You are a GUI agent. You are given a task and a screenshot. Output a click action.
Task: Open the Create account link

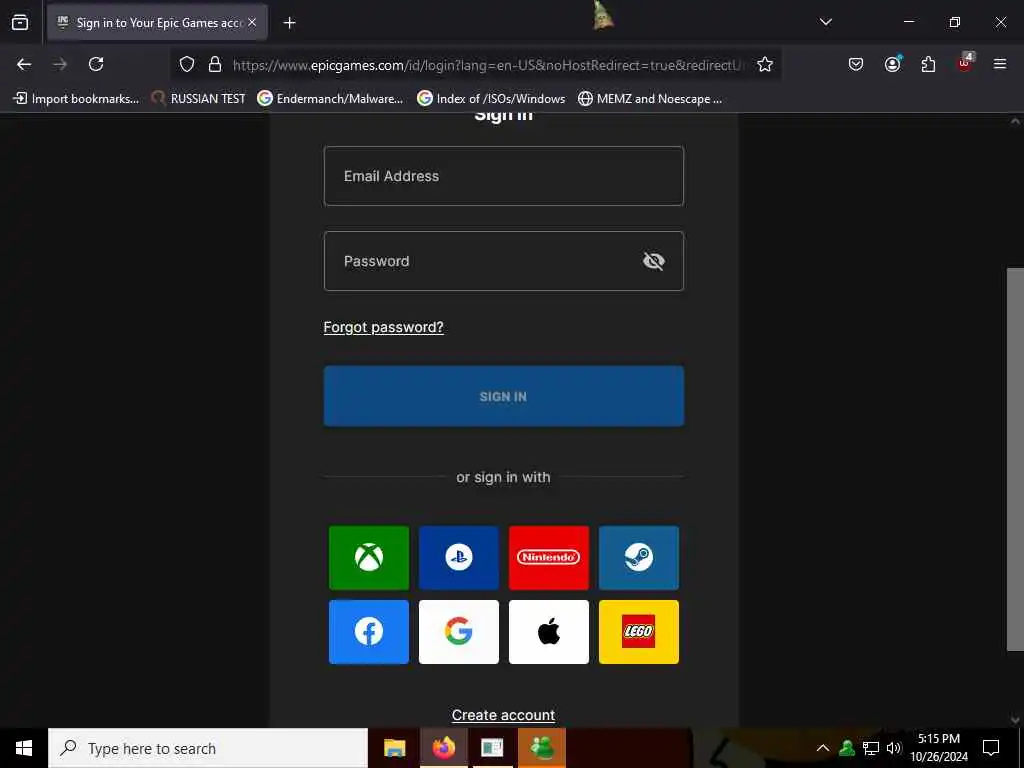coord(504,715)
